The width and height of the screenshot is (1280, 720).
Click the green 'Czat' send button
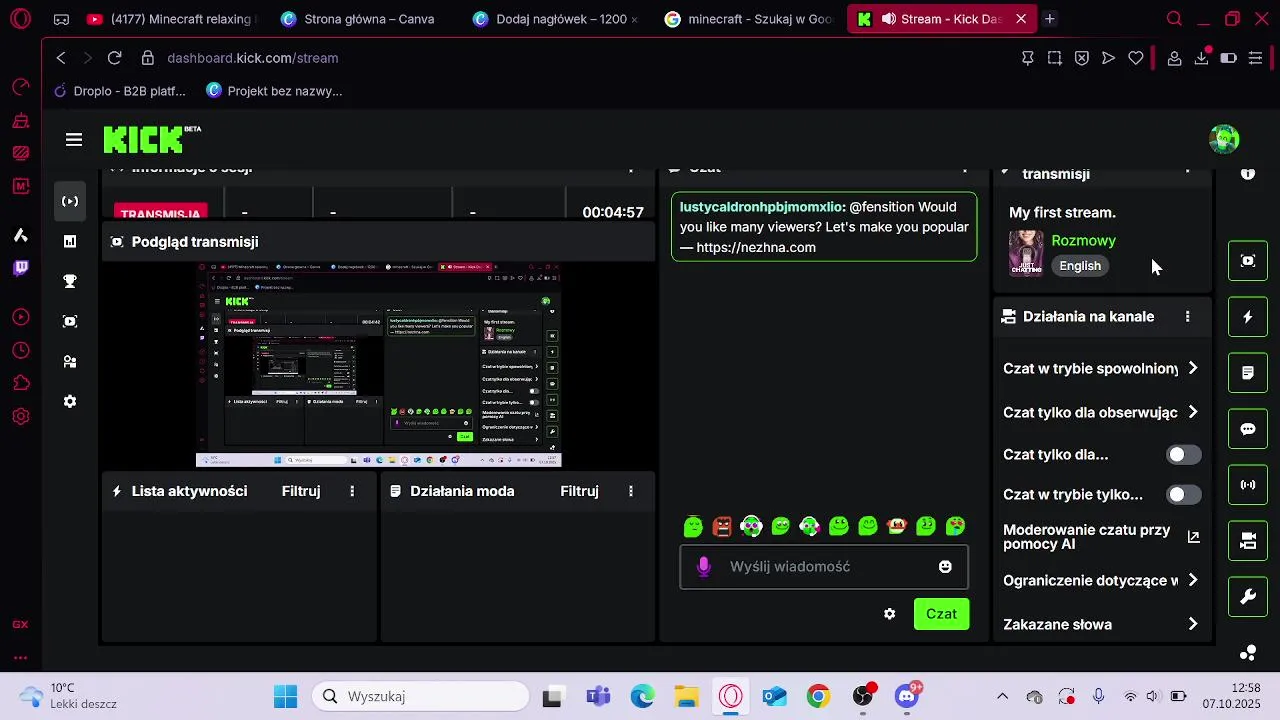point(941,614)
